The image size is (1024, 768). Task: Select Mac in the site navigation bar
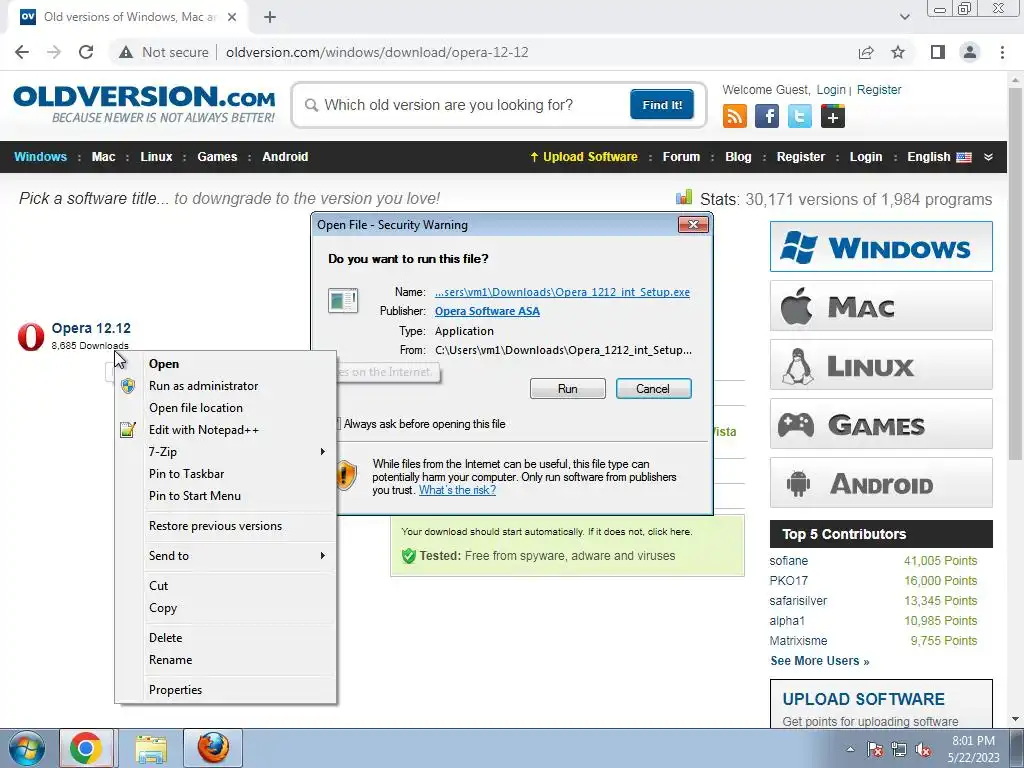tap(103, 157)
